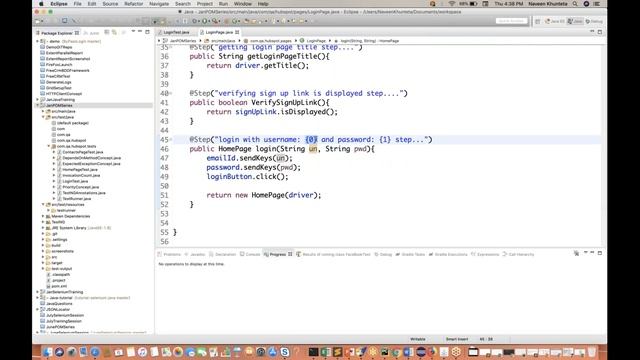Open the External Tools run dropdown icon
Viewport: 640px width, 360px height.
pos(215,21)
